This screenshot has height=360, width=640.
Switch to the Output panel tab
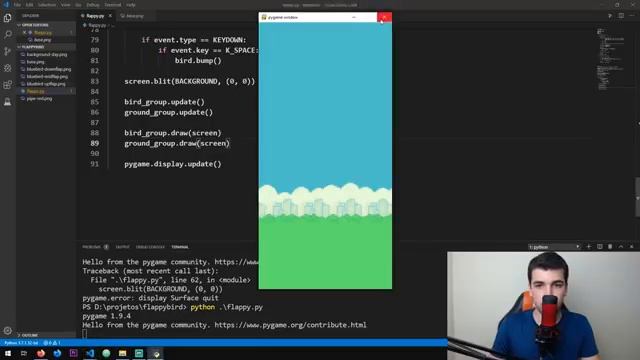(x=122, y=247)
